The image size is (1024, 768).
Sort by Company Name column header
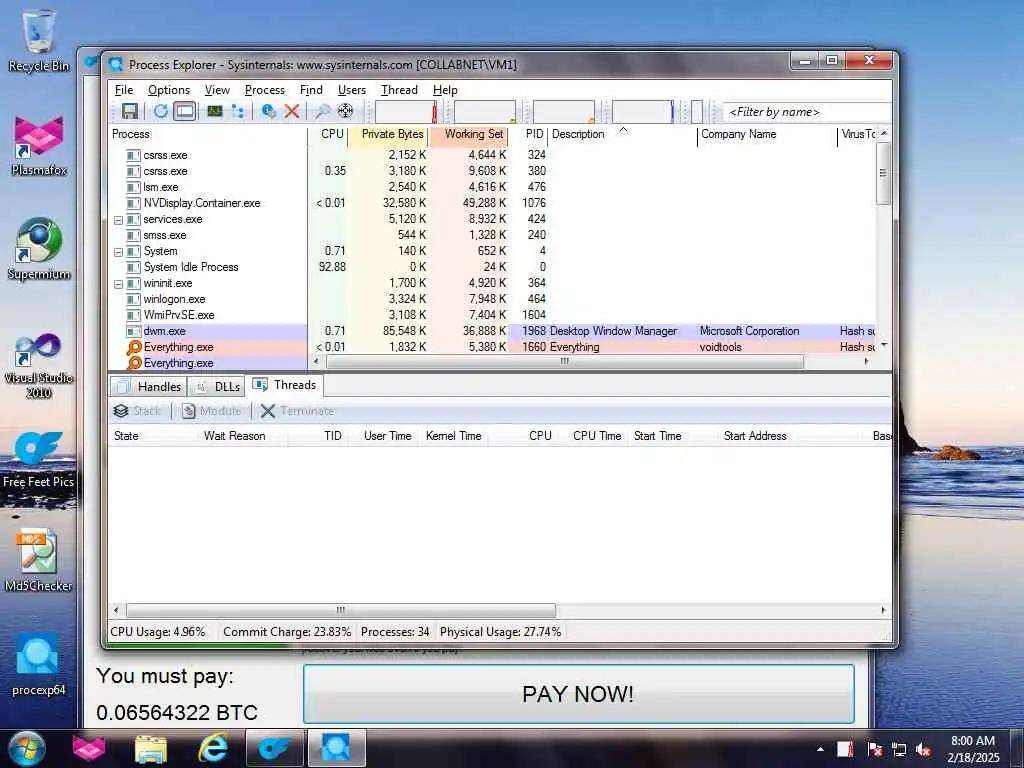pyautogui.click(x=767, y=134)
